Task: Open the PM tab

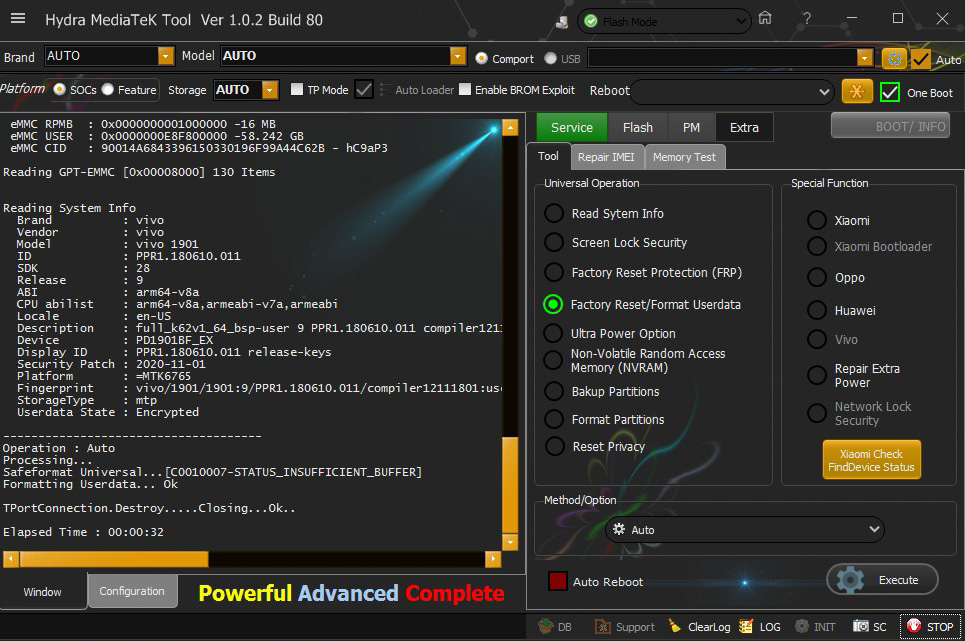Action: point(691,127)
